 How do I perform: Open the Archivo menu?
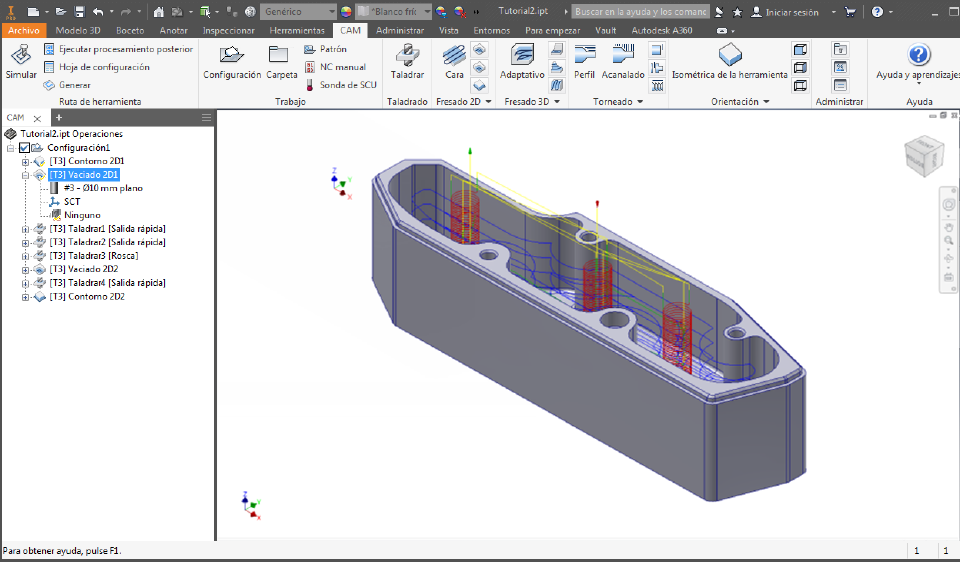24,30
